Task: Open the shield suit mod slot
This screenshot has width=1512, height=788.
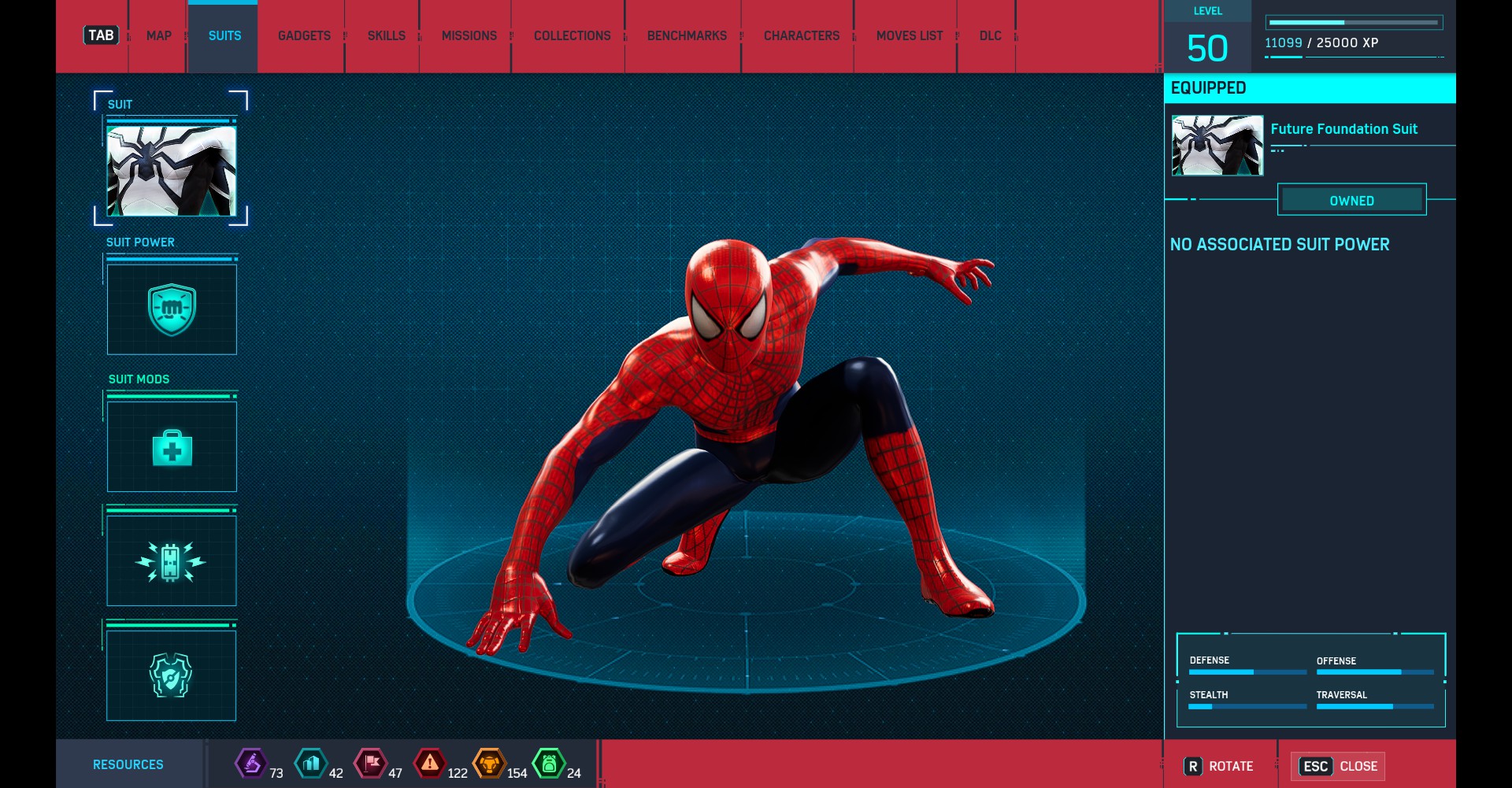Action: click(x=171, y=675)
